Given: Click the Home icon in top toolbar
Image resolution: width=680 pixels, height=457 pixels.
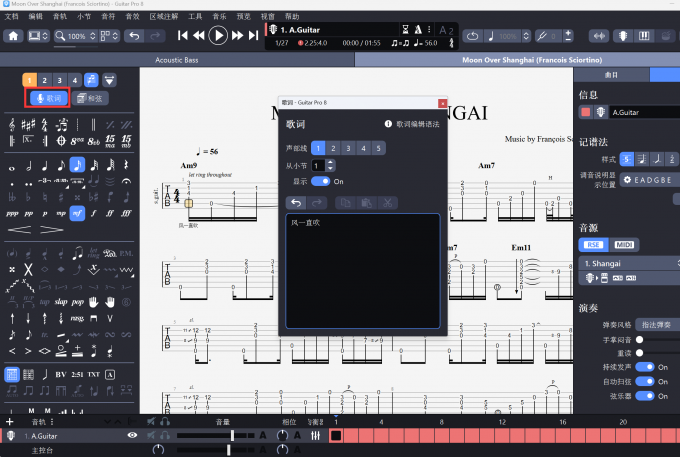Looking at the screenshot, I should [14, 36].
